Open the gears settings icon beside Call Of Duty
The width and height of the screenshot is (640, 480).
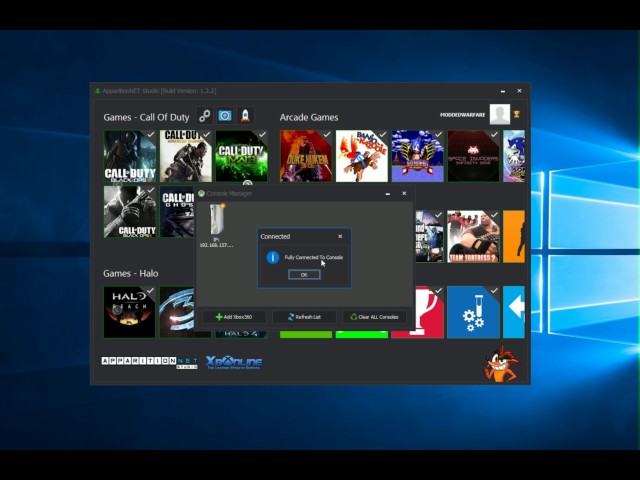tap(205, 116)
